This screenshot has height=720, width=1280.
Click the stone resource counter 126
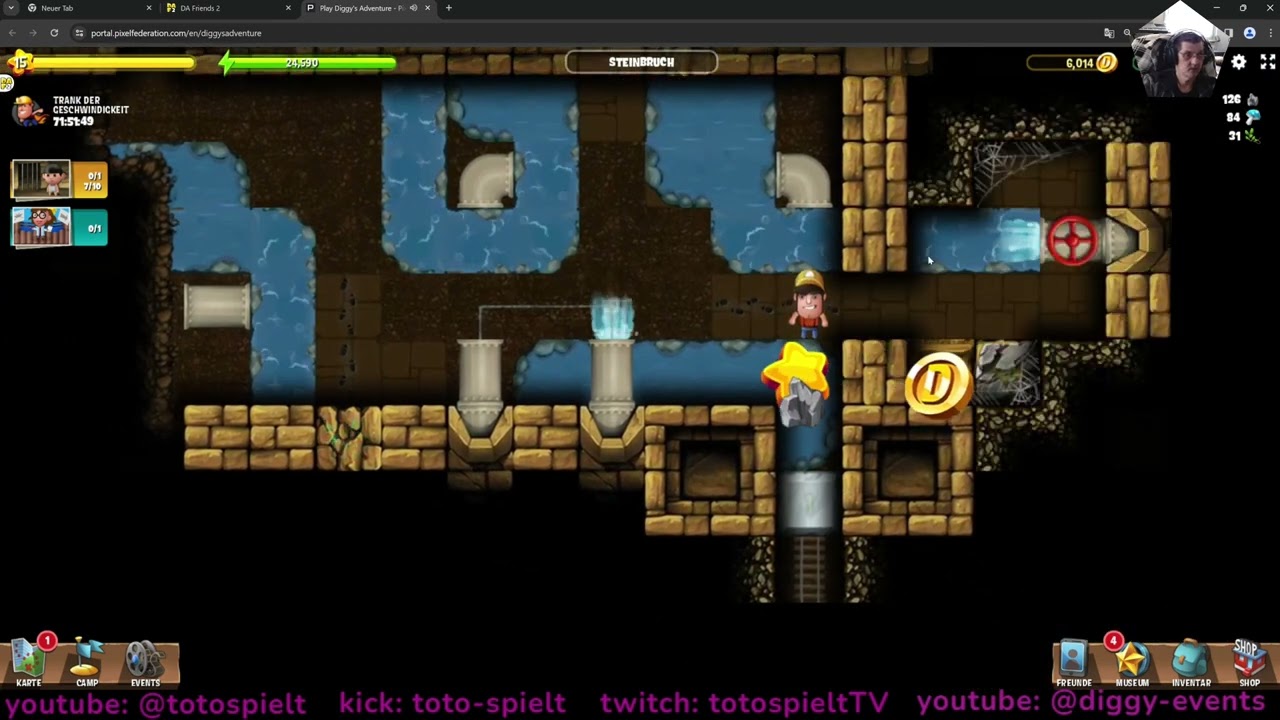pyautogui.click(x=1240, y=100)
